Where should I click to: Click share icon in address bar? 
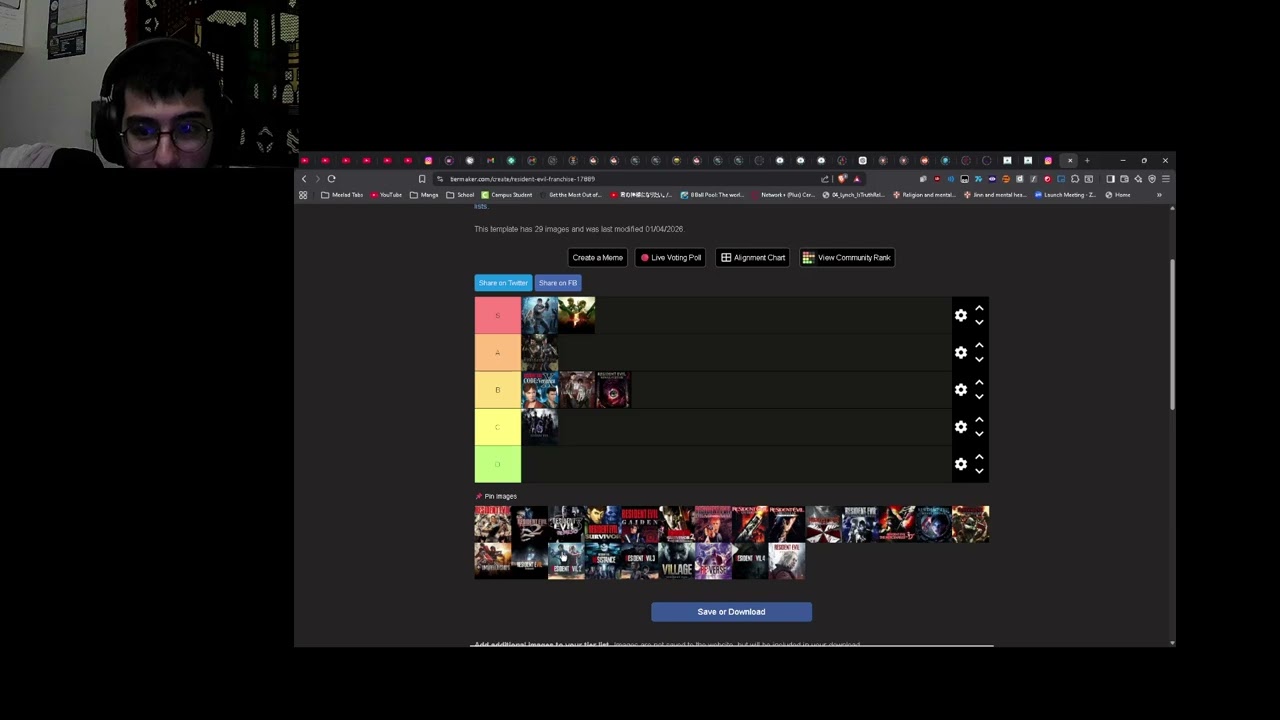click(x=825, y=179)
